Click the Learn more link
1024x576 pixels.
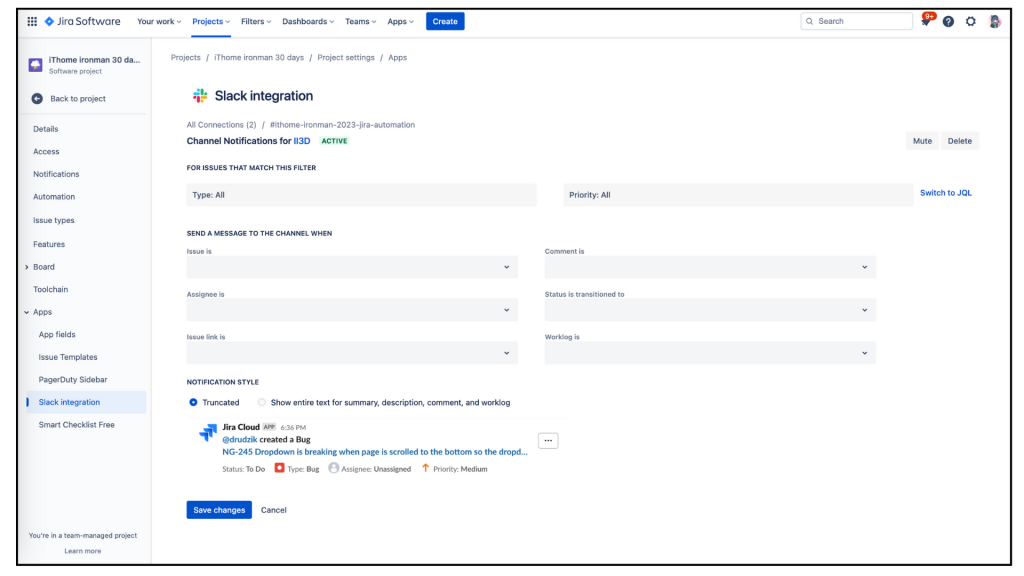tap(83, 551)
